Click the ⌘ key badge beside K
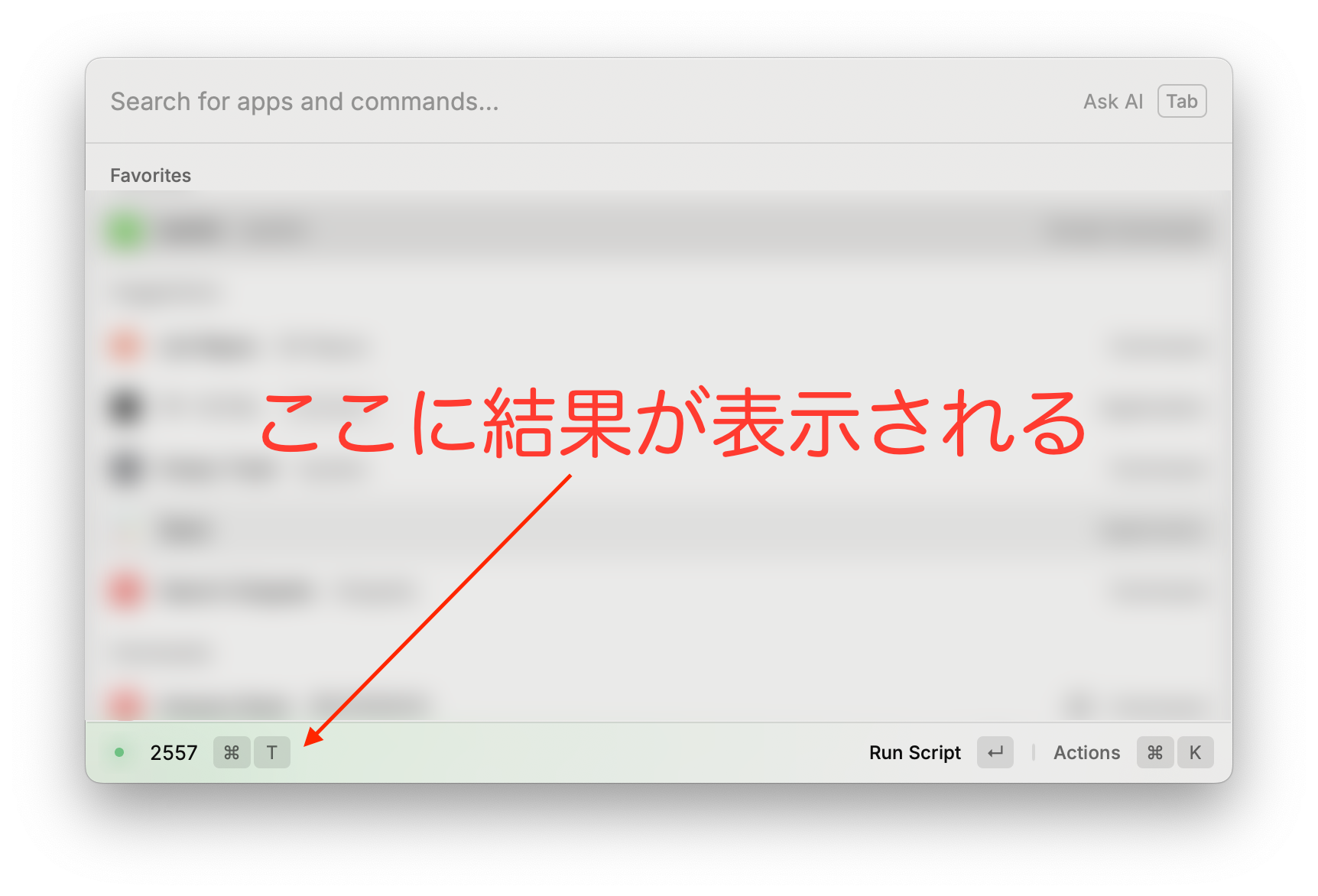Screen dimensions: 1318x896 pyautogui.click(x=1155, y=752)
